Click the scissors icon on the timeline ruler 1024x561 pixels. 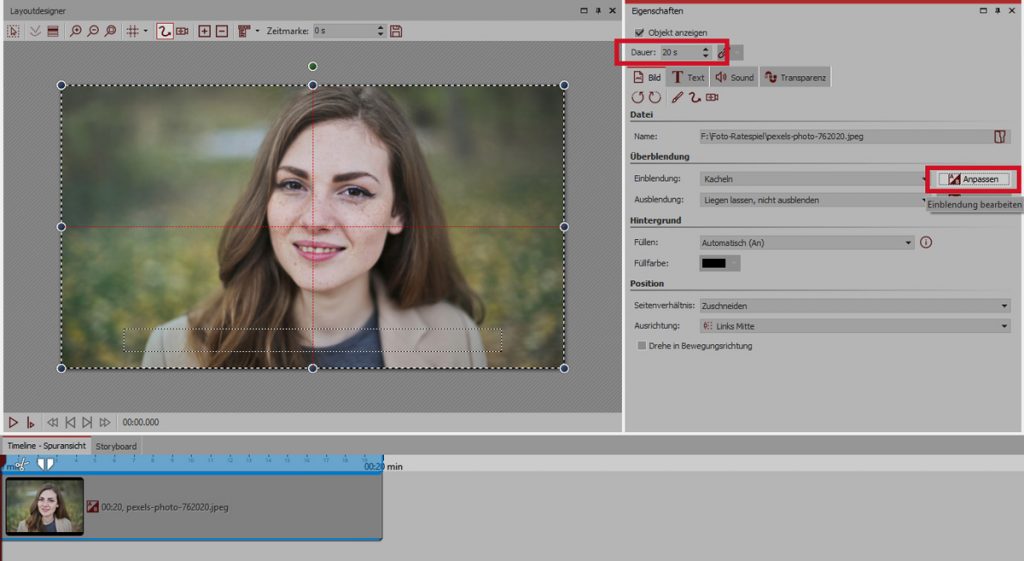22,464
